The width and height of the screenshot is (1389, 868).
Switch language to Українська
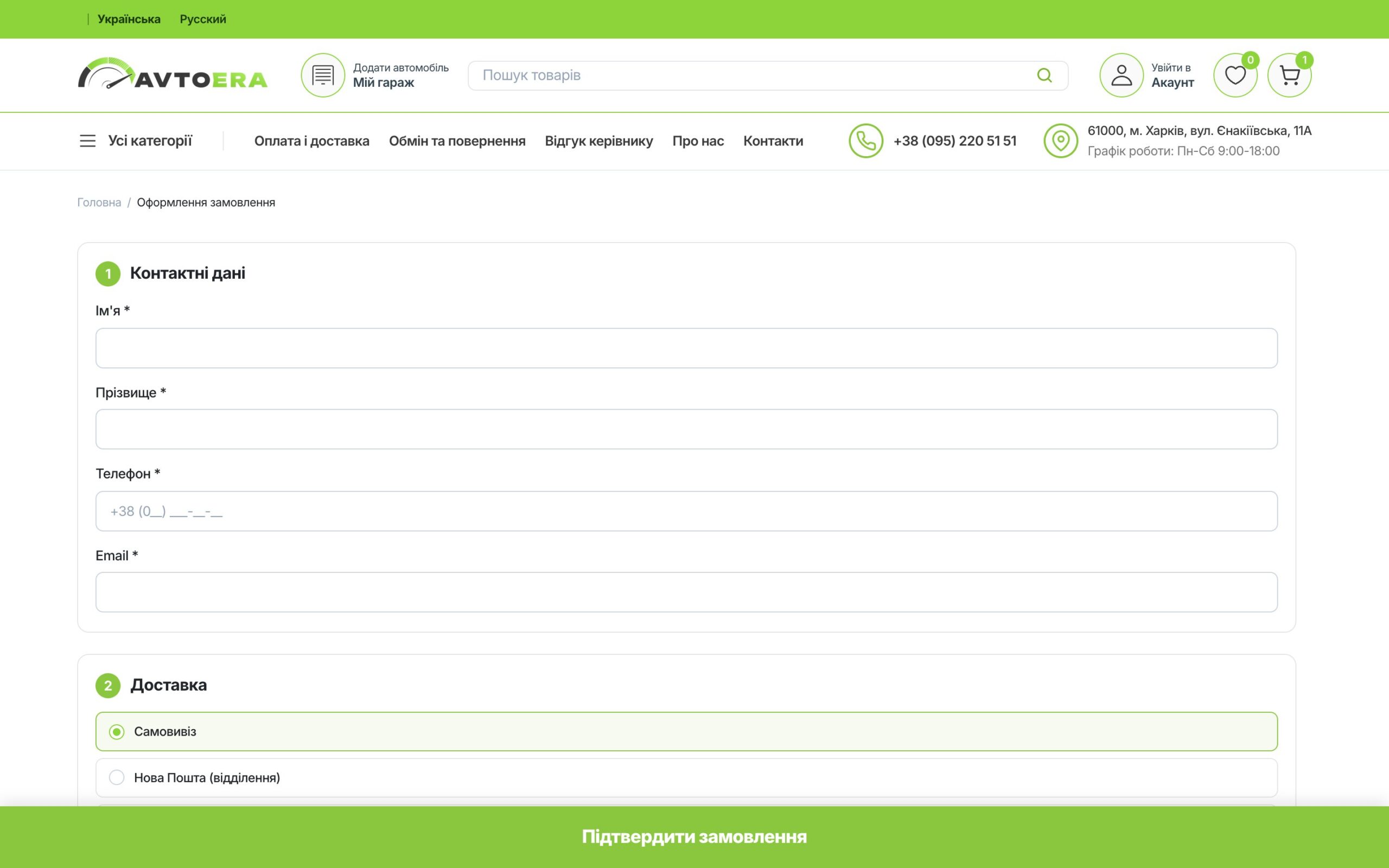coord(129,19)
